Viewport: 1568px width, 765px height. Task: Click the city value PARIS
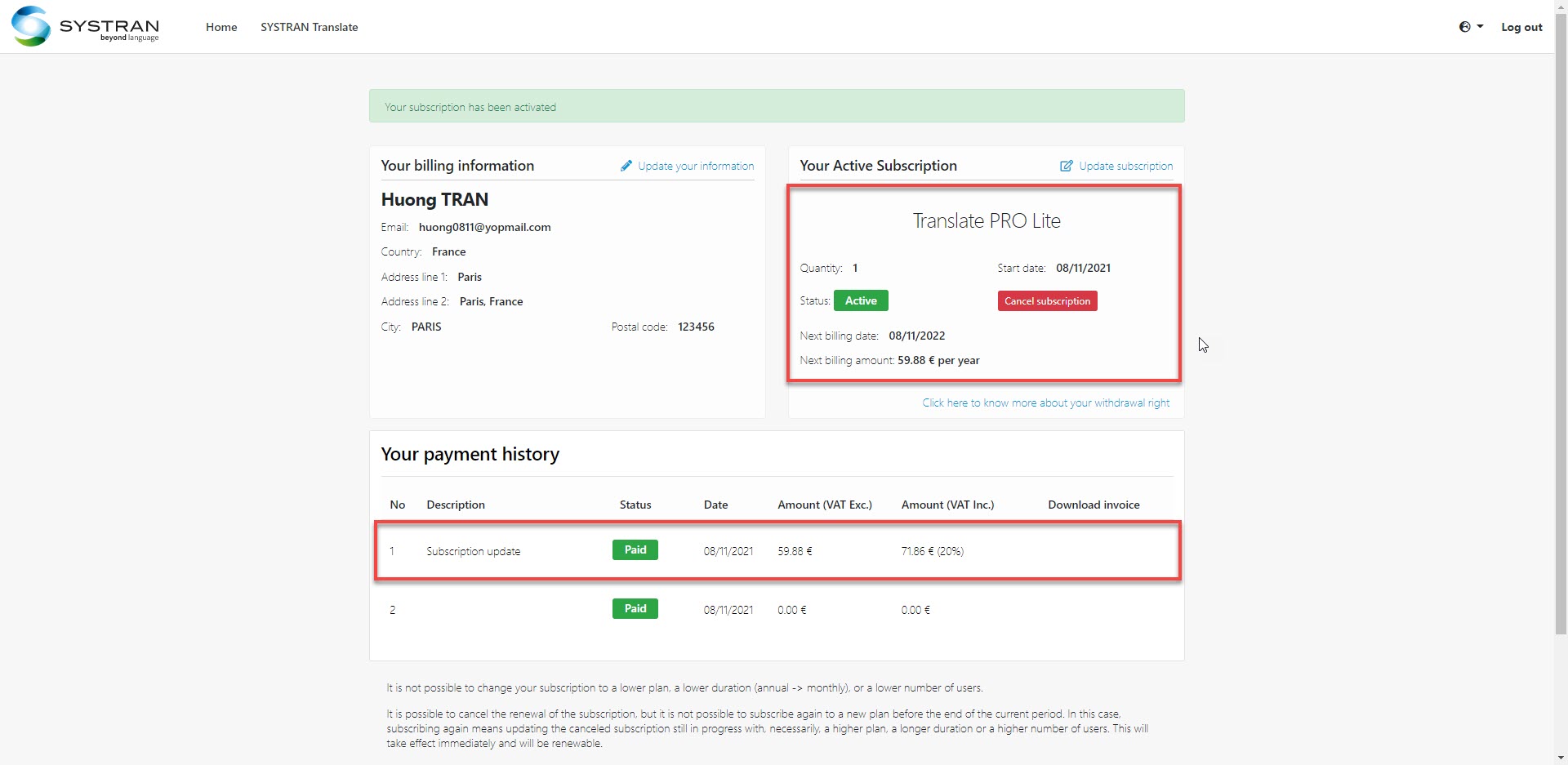(x=426, y=327)
